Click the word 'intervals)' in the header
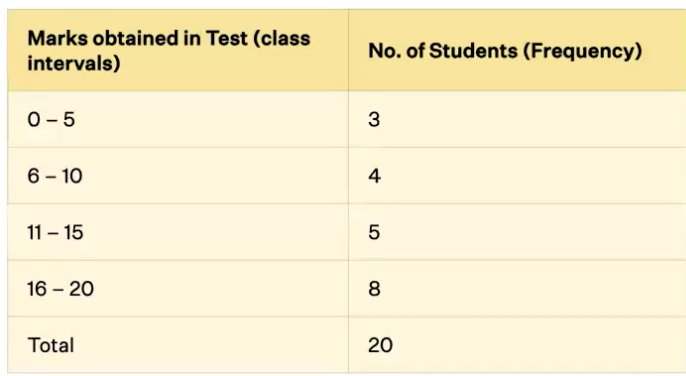Viewport: 686px width, 376px height. (74, 63)
